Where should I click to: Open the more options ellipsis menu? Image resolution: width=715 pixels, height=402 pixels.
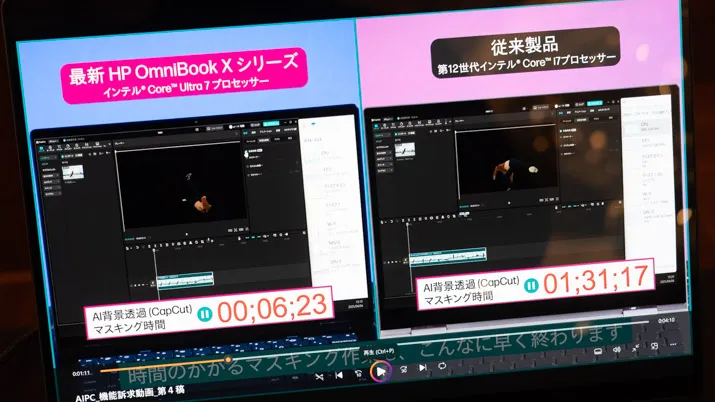click(674, 345)
